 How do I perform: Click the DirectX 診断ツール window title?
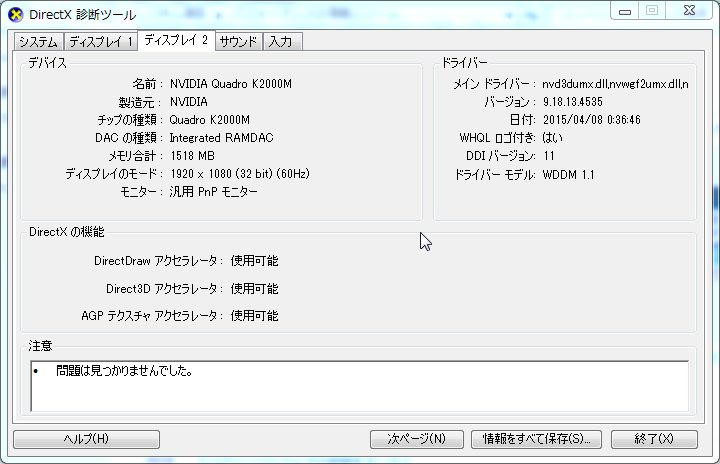pos(83,15)
